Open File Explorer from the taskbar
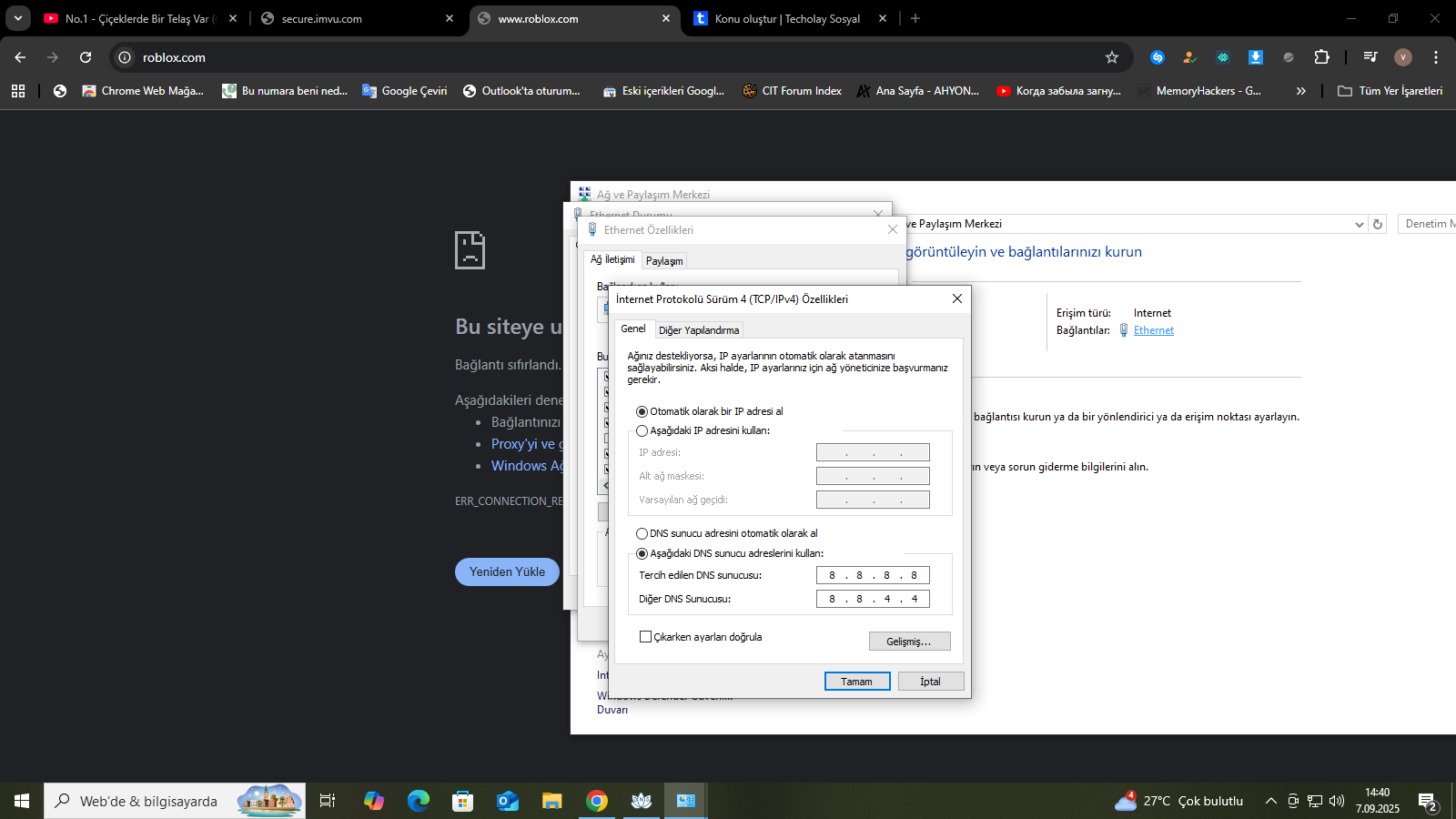This screenshot has width=1456, height=819. (552, 801)
